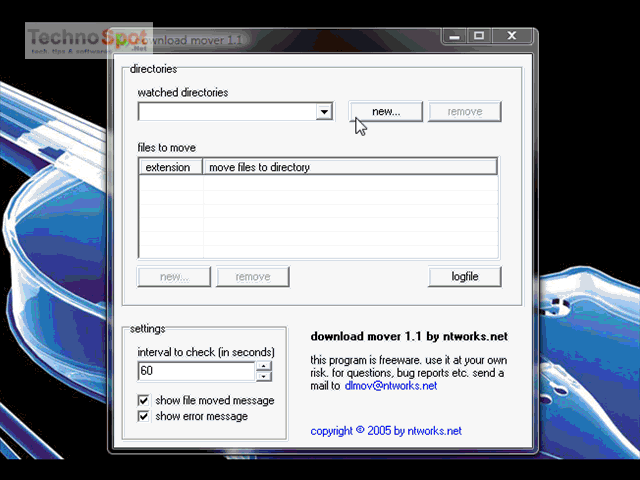640x480 pixels.
Task: Close the download mover window
Action: point(512,36)
